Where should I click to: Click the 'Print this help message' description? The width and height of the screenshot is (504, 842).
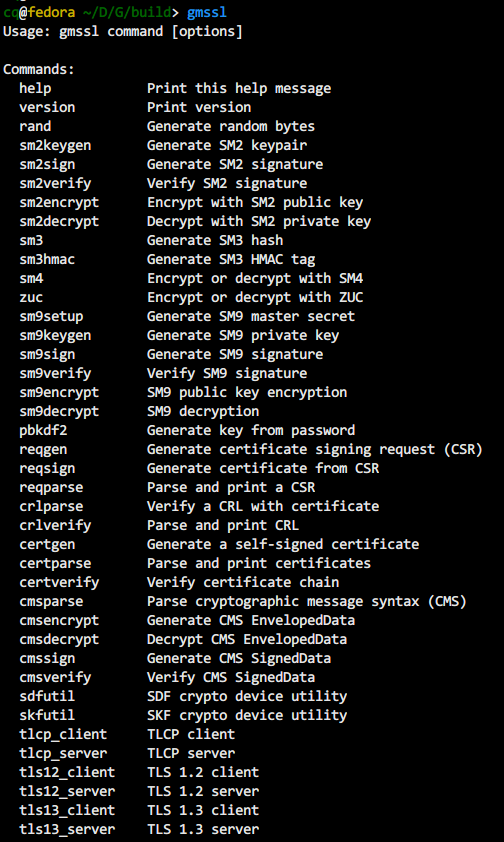(239, 88)
